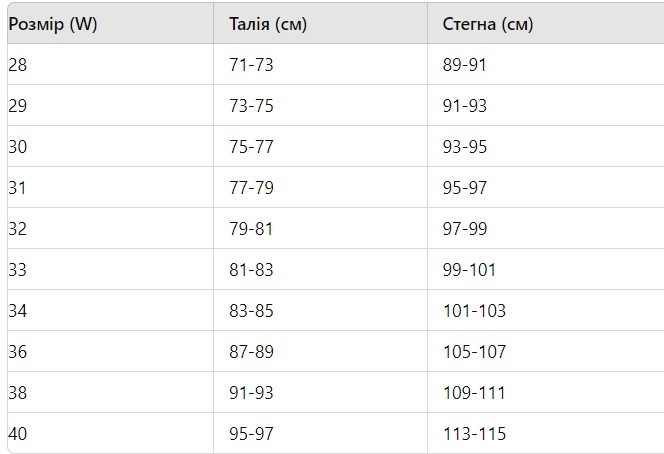664x454 pixels.
Task: Select hips value 89-91
Action: tap(465, 65)
